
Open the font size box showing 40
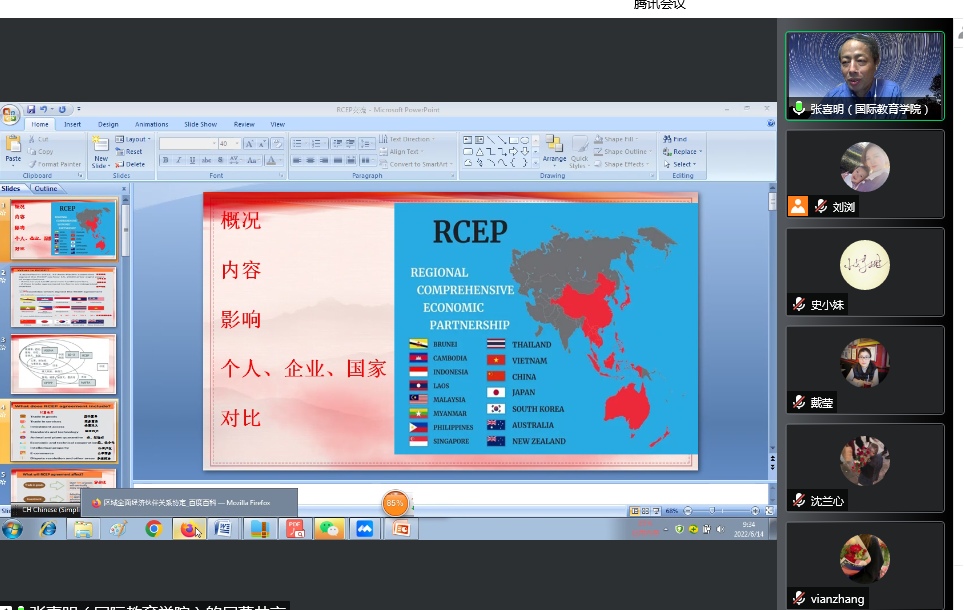click(229, 144)
